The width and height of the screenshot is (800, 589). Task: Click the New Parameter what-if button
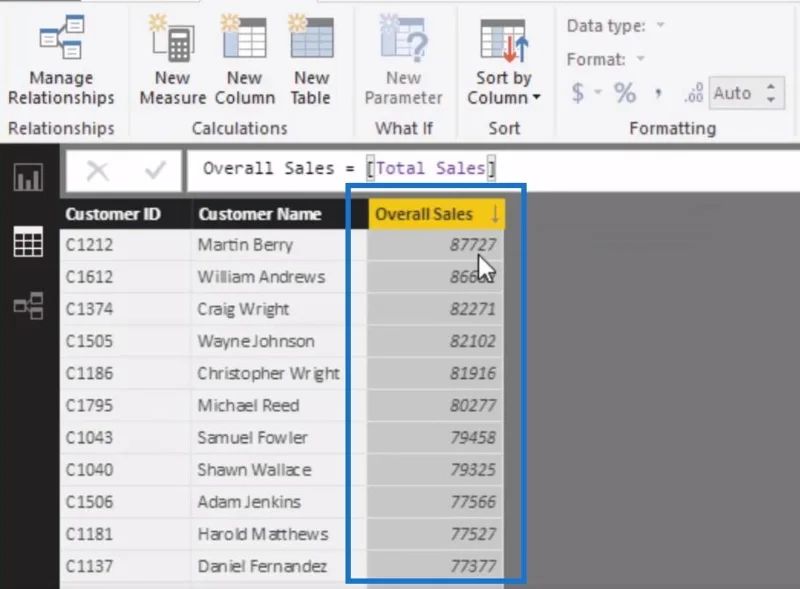pos(403,61)
